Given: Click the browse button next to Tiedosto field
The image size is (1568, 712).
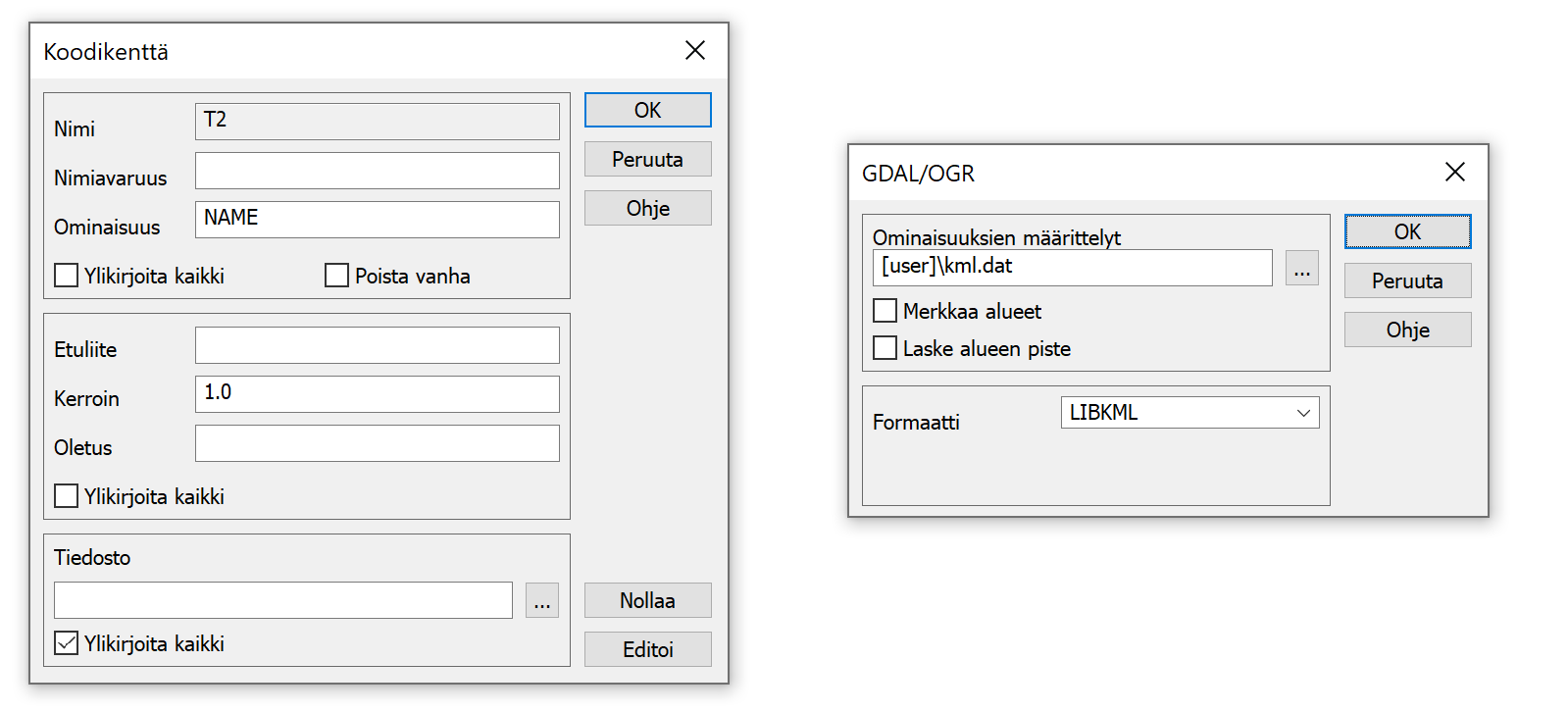Looking at the screenshot, I should point(542,600).
